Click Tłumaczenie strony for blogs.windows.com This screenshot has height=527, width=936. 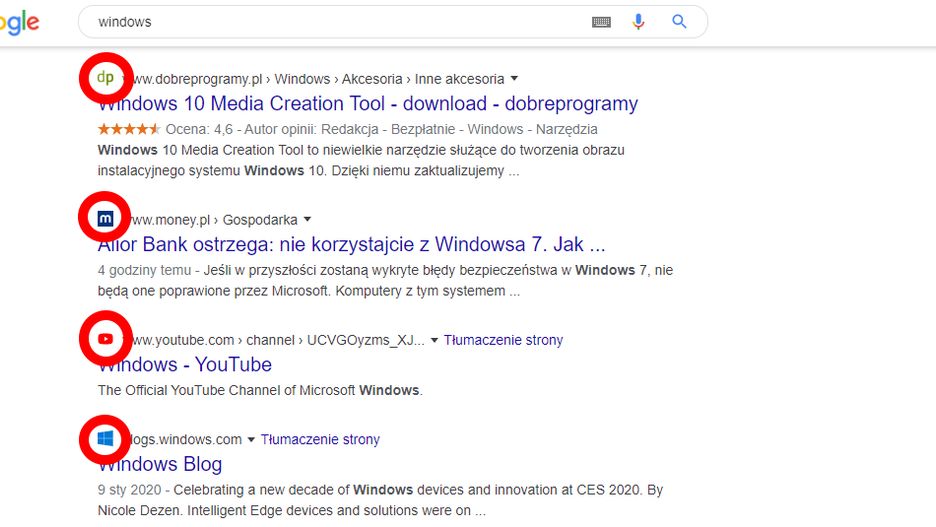coord(320,439)
